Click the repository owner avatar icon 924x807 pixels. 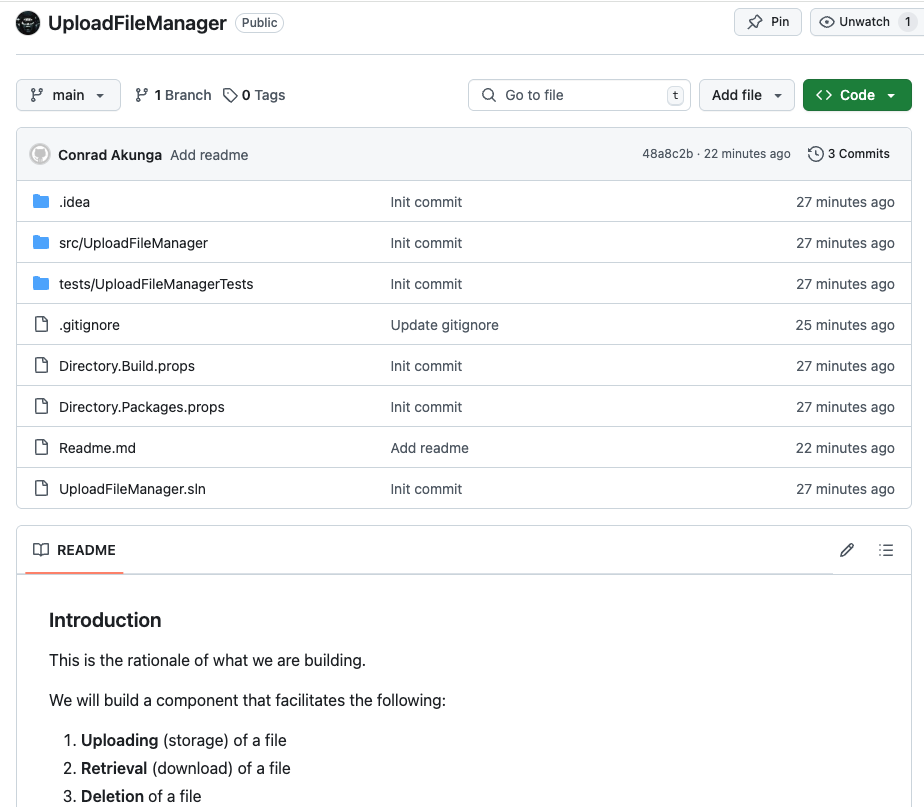pos(29,22)
